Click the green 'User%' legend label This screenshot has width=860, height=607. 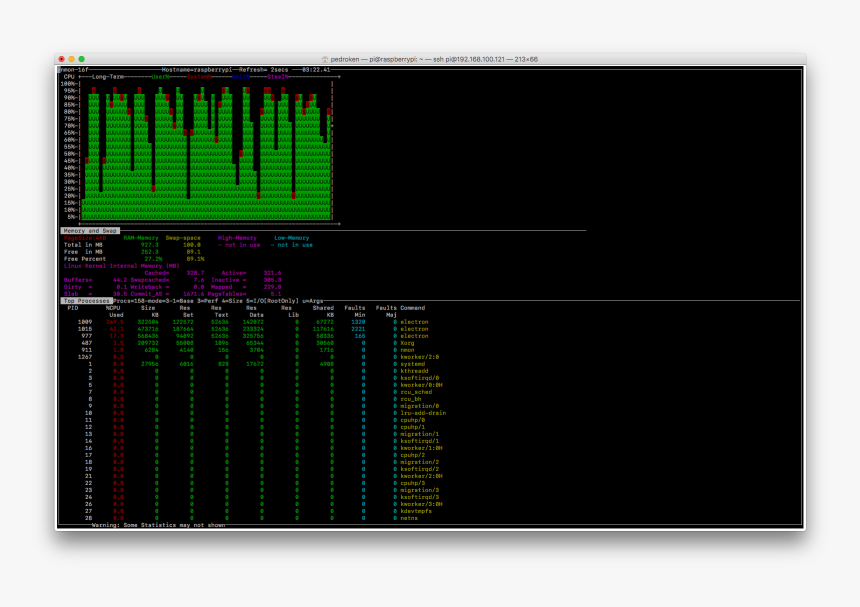point(160,77)
